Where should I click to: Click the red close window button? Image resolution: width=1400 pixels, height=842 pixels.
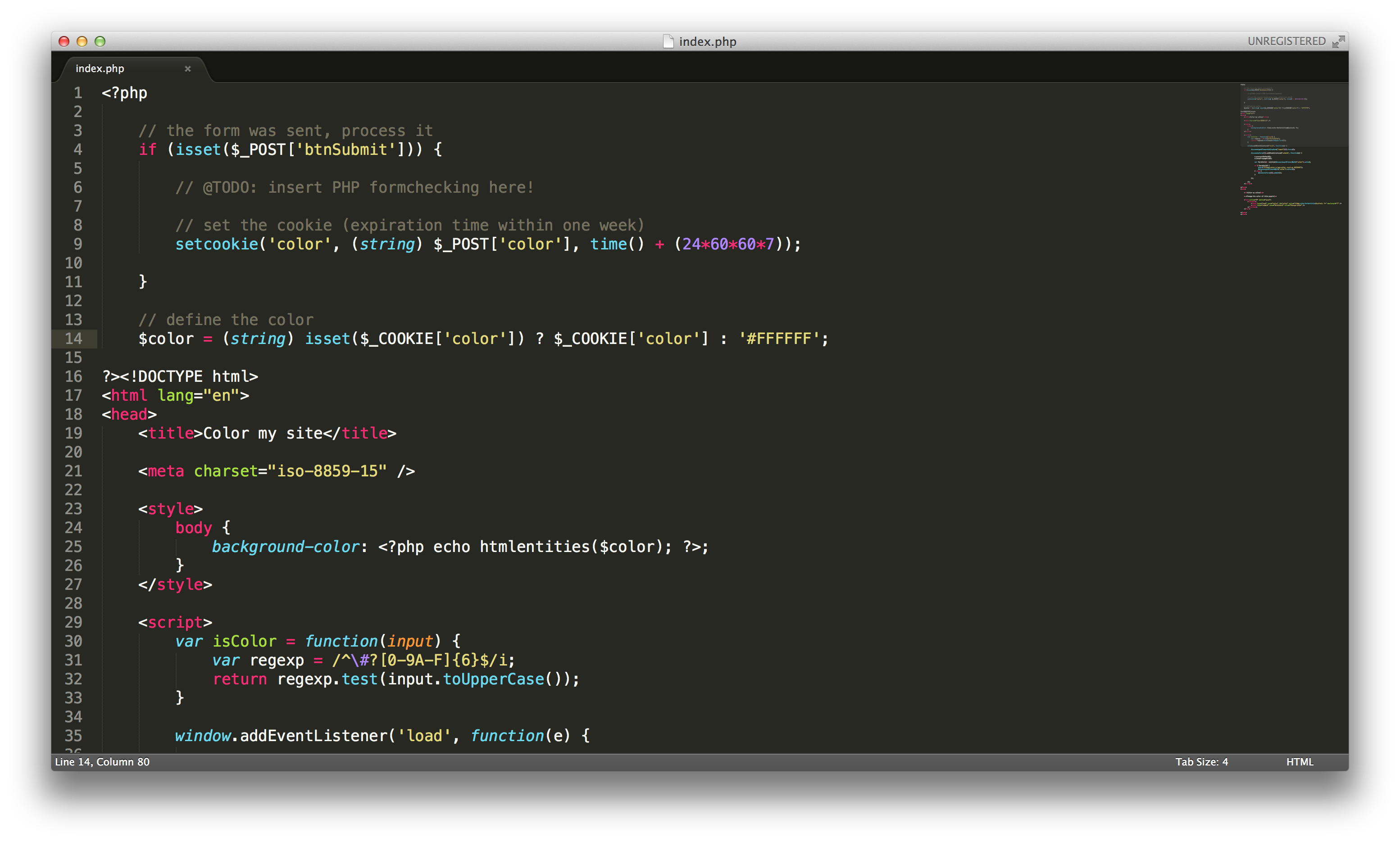point(64,41)
